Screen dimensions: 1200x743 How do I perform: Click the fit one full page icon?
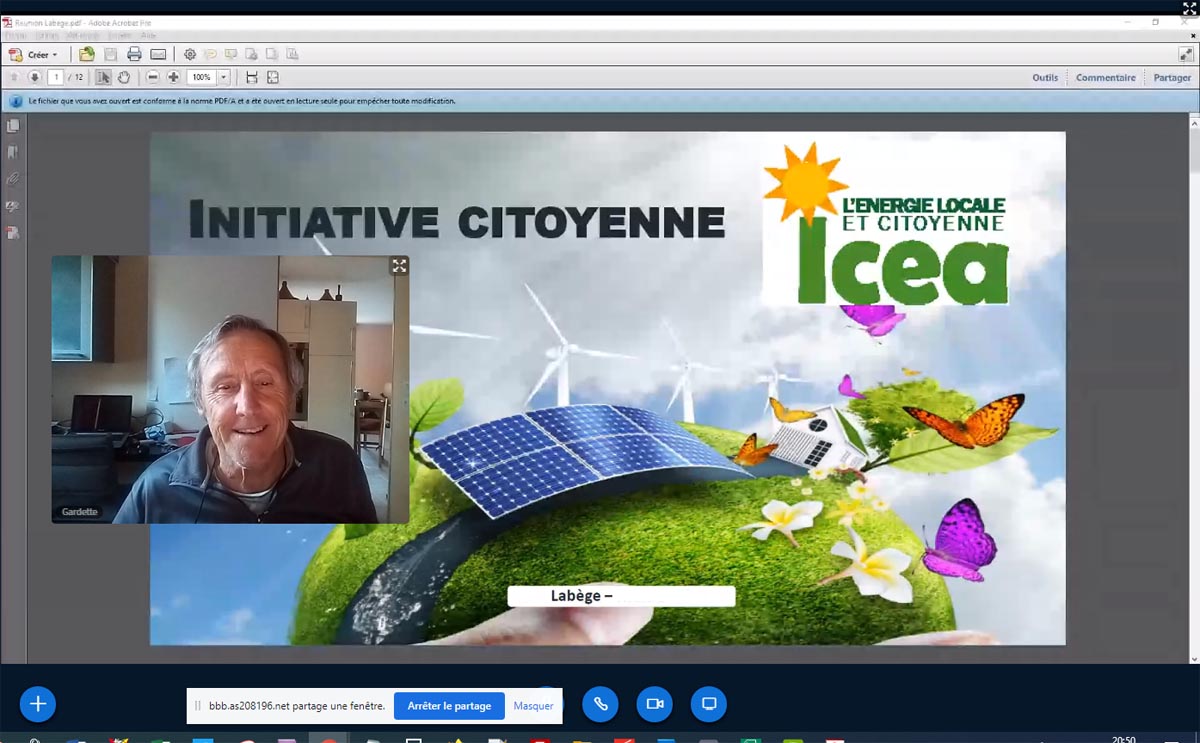273,77
